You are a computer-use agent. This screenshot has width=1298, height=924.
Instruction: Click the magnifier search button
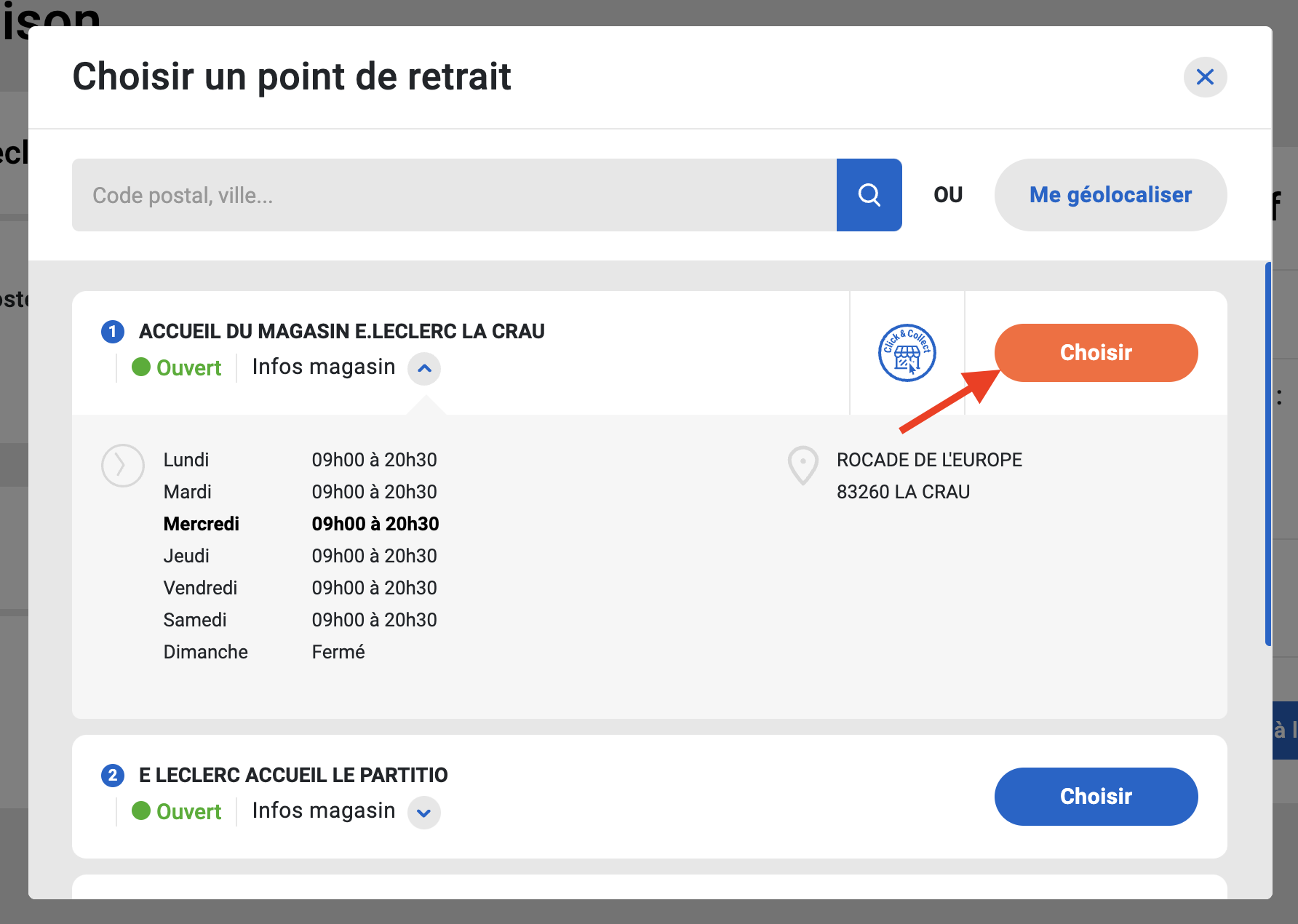tap(869, 195)
